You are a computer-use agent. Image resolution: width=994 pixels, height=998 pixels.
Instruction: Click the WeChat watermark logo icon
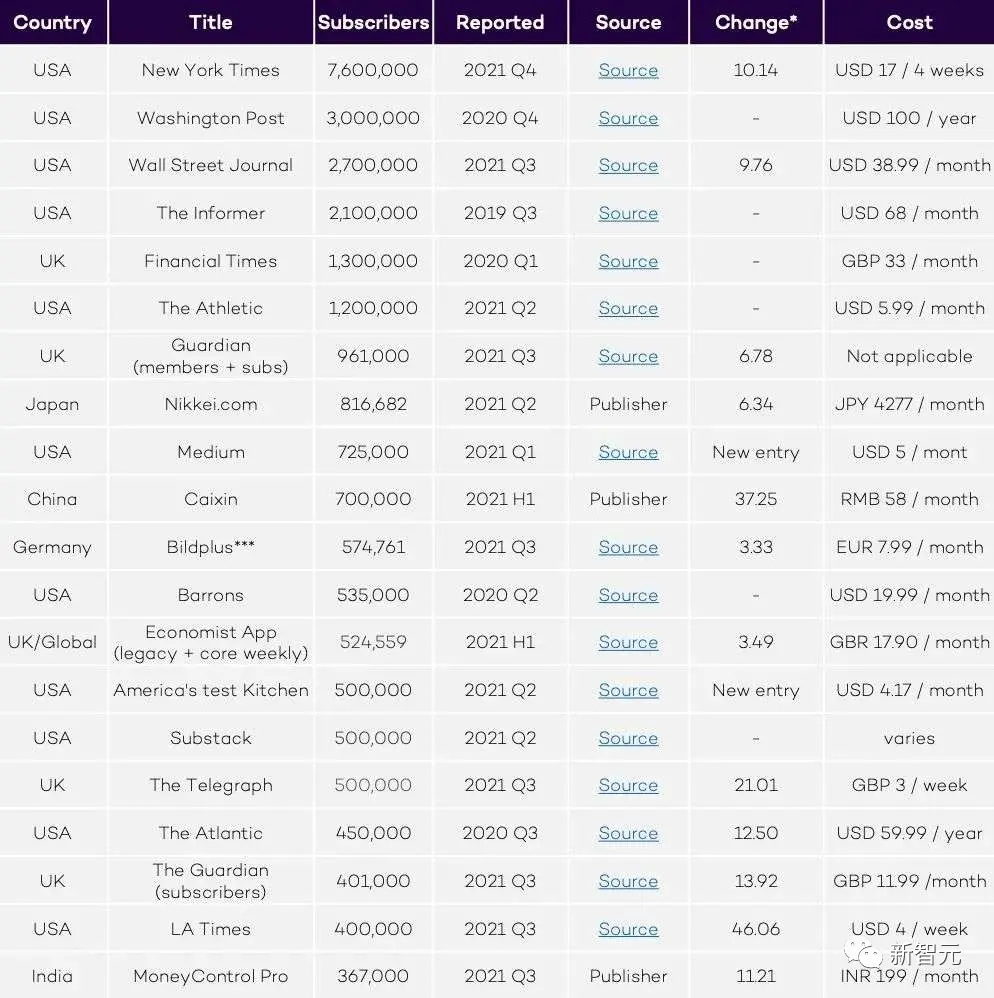[x=862, y=953]
